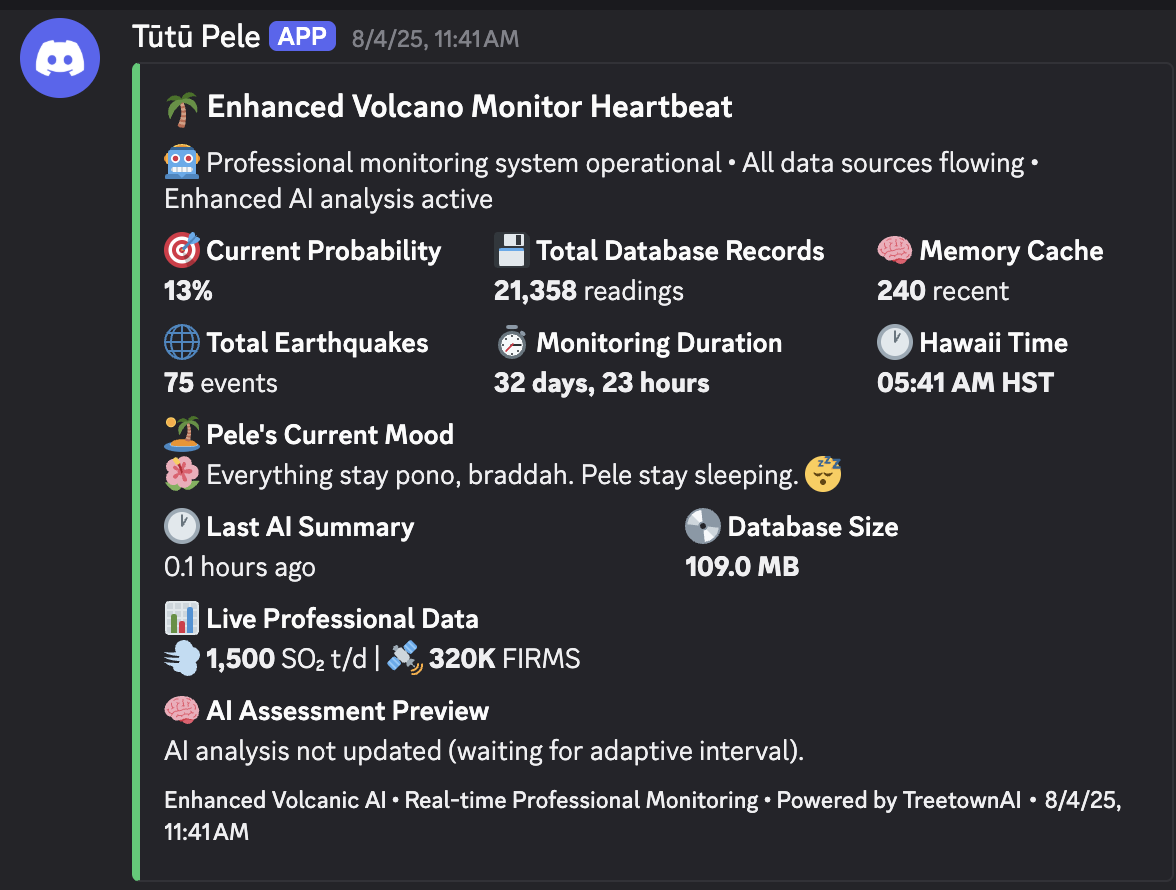Click the message timestamp 8/4/25, 11:41 AM

pyautogui.click(x=435, y=39)
